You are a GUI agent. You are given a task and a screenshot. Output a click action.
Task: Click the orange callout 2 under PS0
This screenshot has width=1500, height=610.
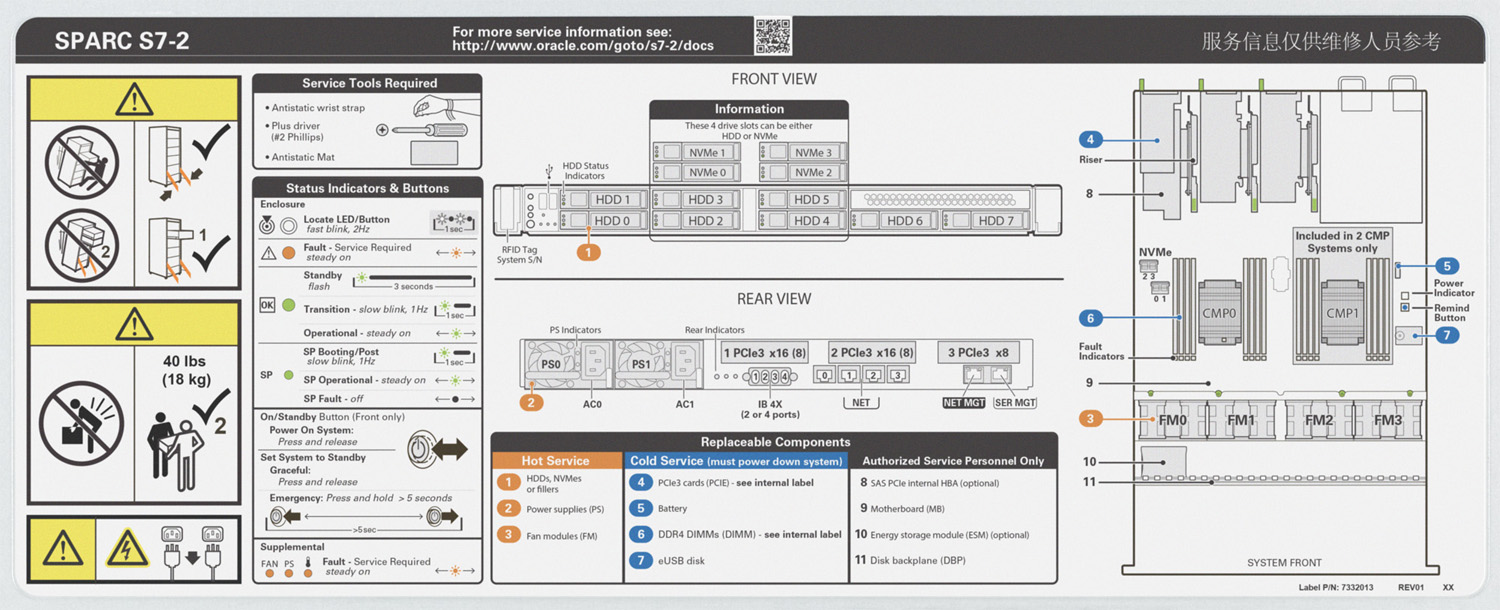pos(532,402)
